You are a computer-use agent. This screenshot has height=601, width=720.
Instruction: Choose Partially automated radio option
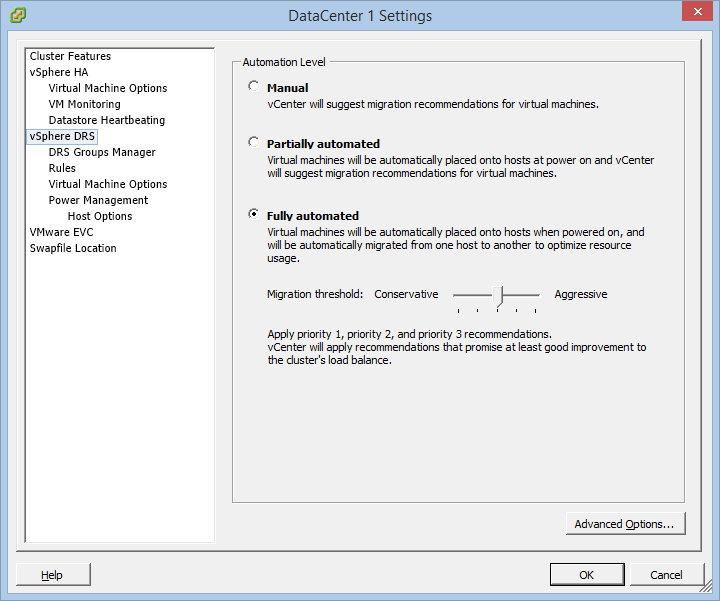[x=253, y=142]
